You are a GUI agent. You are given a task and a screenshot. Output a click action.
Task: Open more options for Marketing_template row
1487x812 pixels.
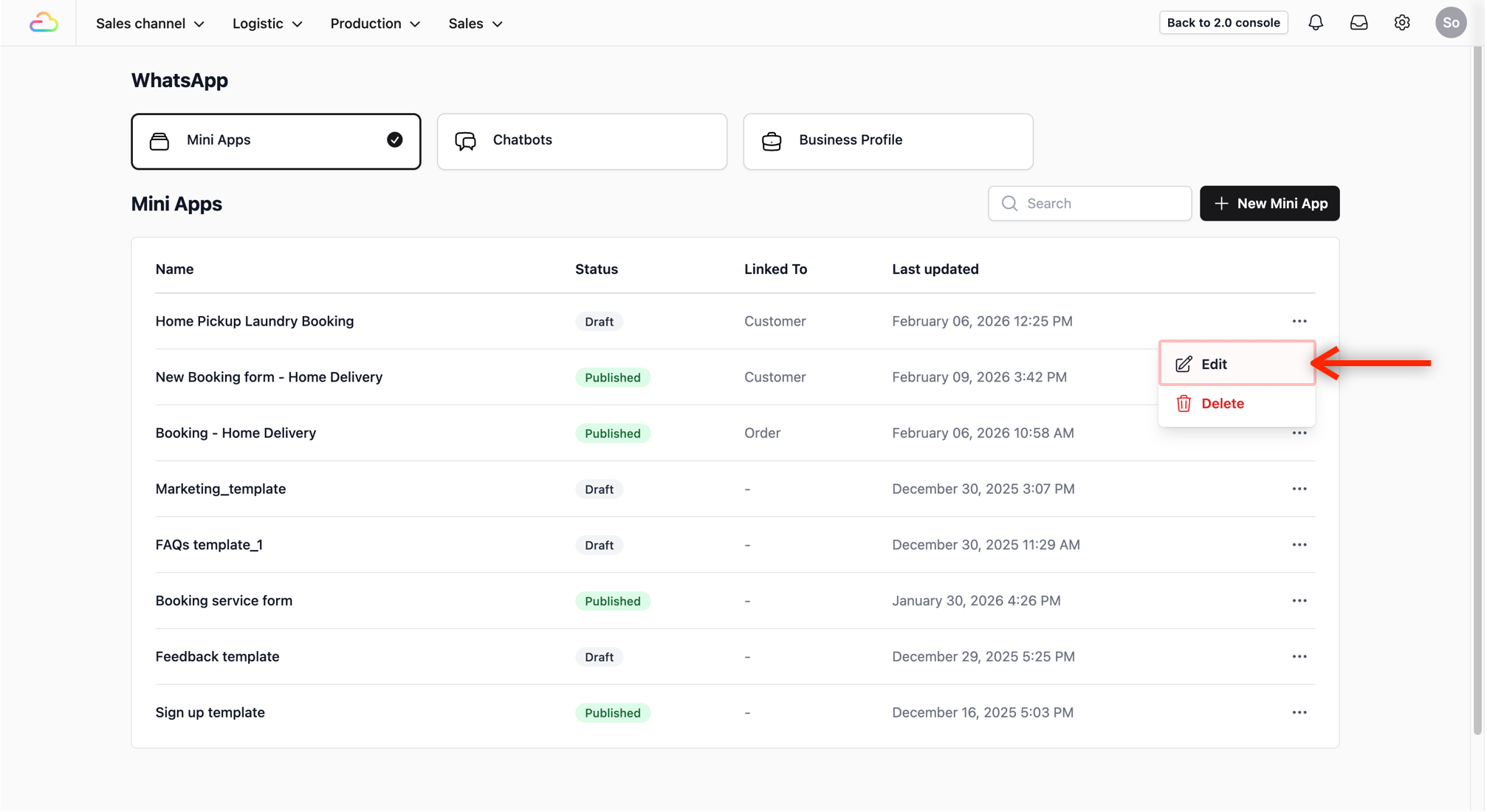pyautogui.click(x=1299, y=489)
